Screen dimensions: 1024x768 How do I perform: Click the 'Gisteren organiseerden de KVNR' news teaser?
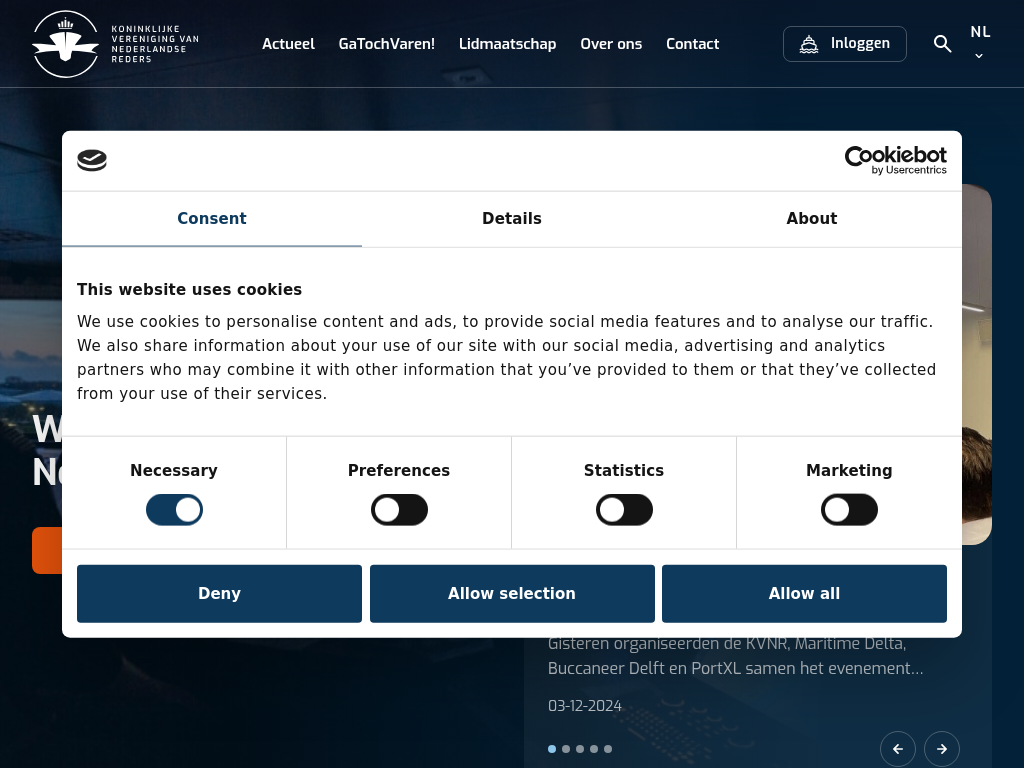[735, 656]
